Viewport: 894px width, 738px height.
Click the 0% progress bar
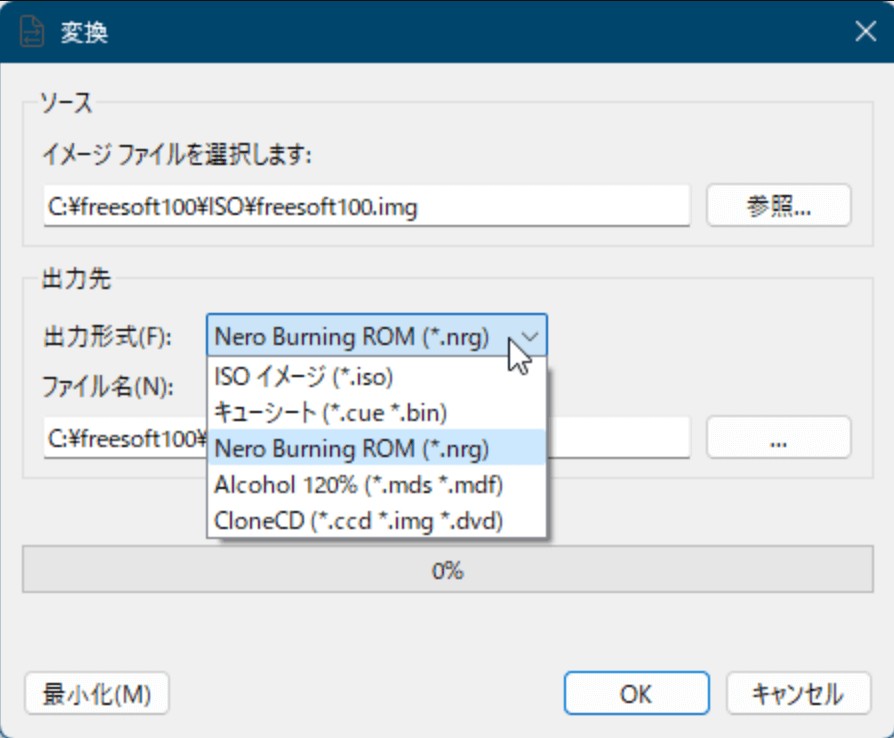tap(448, 569)
